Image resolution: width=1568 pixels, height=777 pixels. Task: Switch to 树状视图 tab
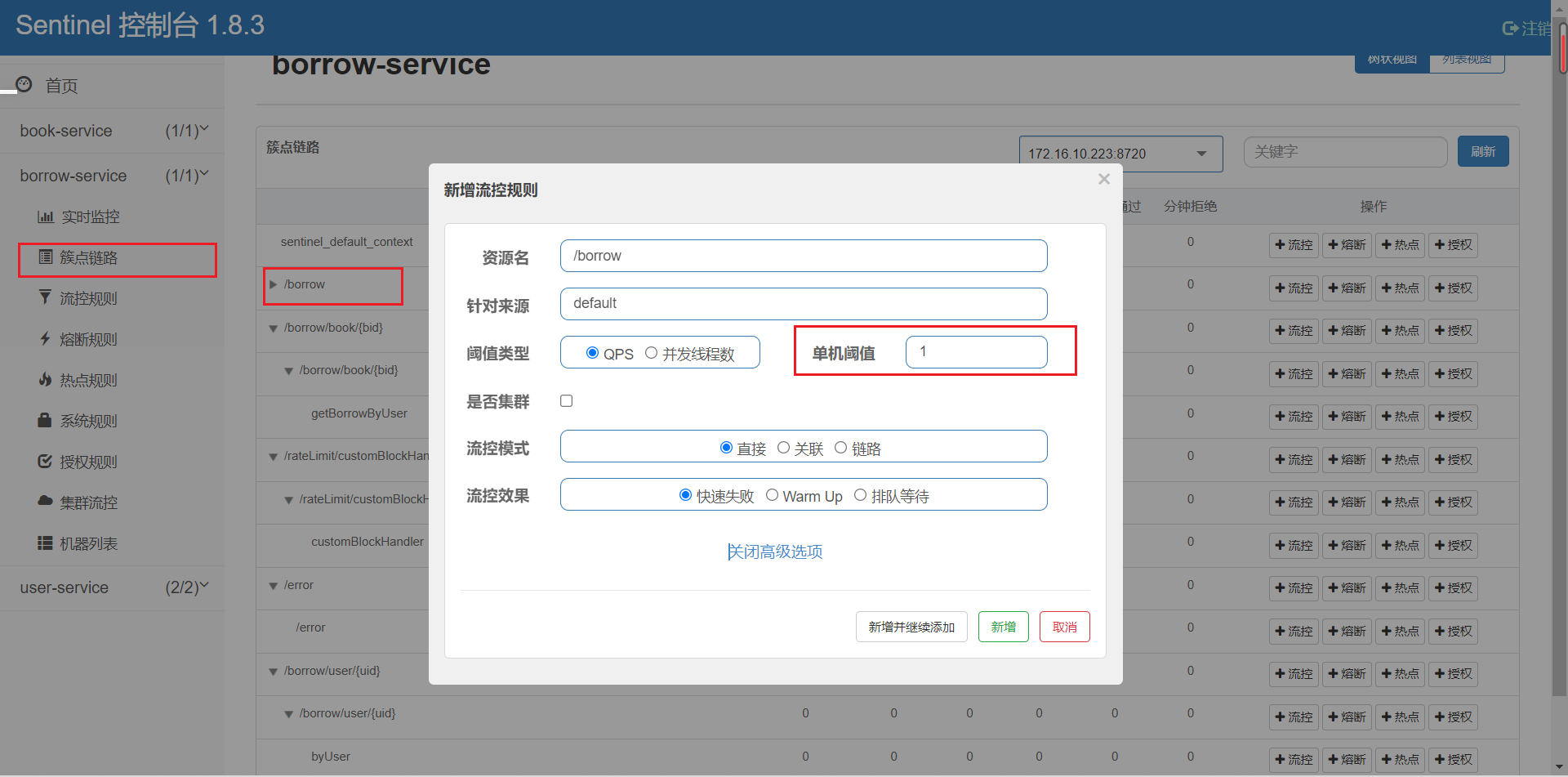pos(1392,60)
